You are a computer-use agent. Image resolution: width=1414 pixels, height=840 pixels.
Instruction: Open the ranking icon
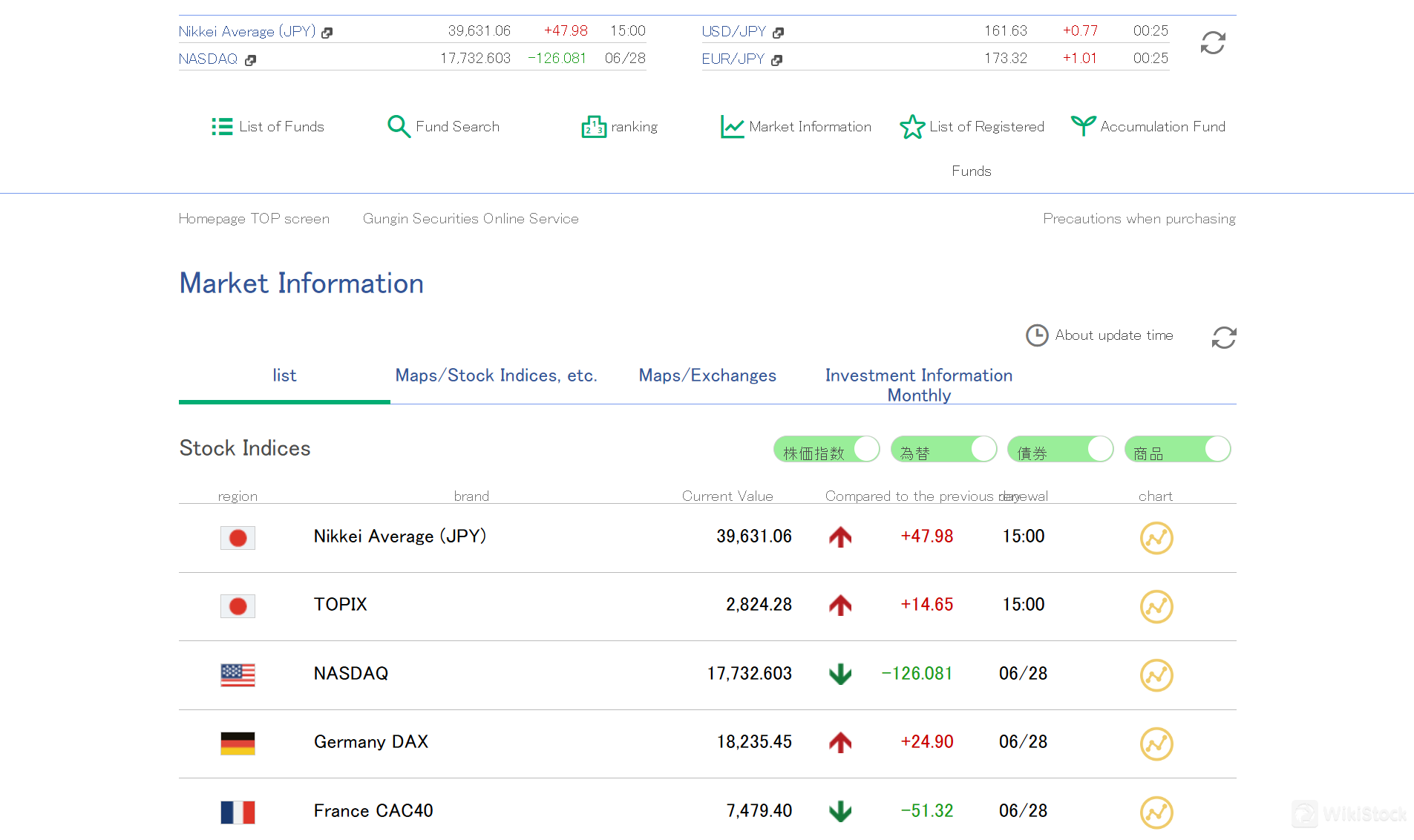tap(593, 126)
